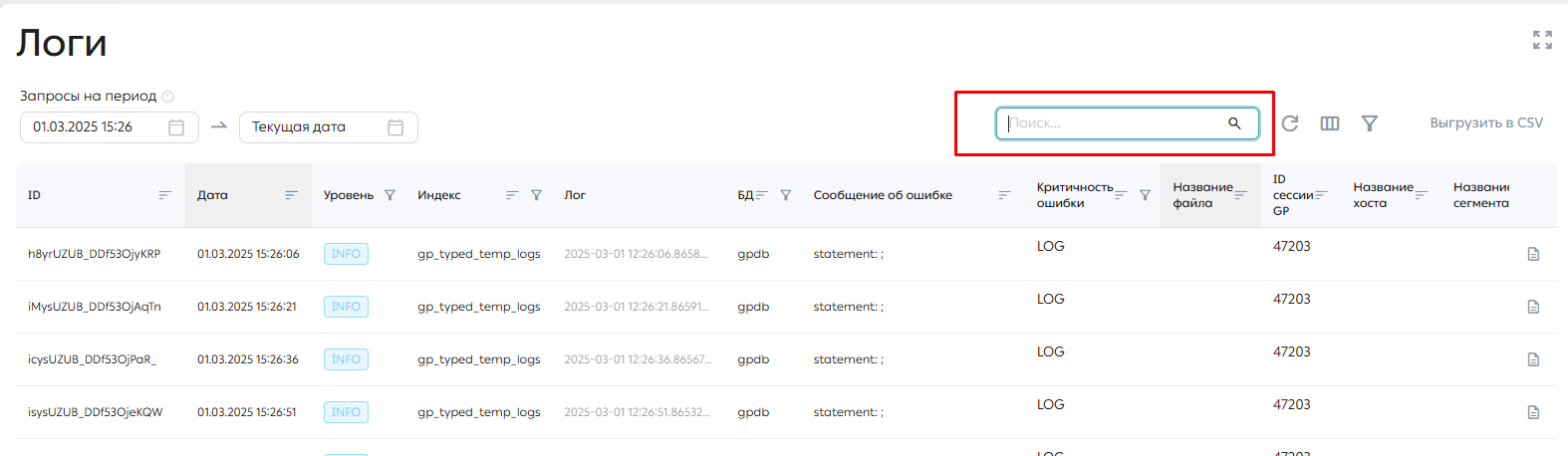Screen dimensions: 1568x456
Task: Toggle sorting on the Дата column
Action: click(292, 195)
